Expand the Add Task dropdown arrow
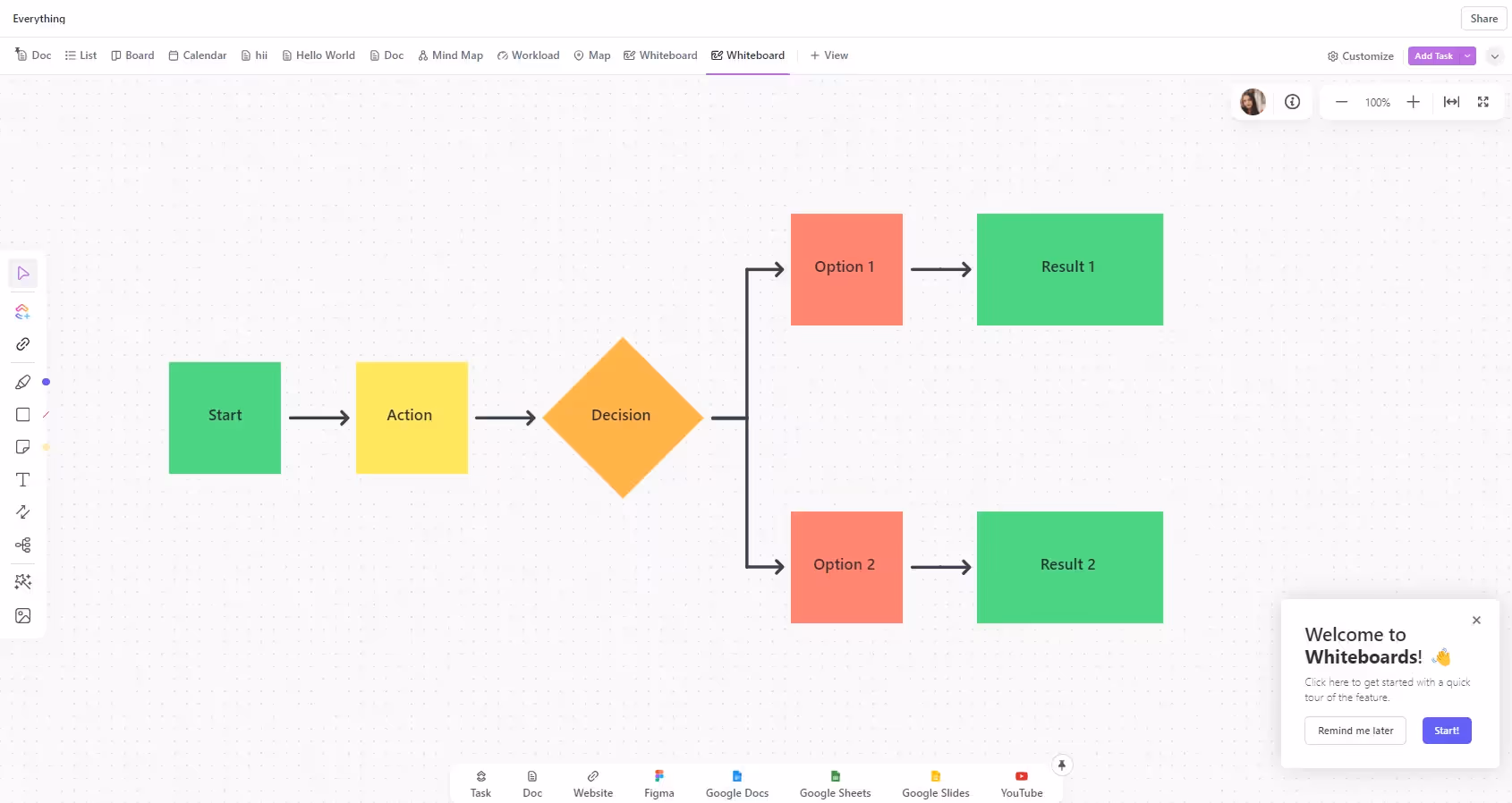Image resolution: width=1512 pixels, height=803 pixels. 1467,56
